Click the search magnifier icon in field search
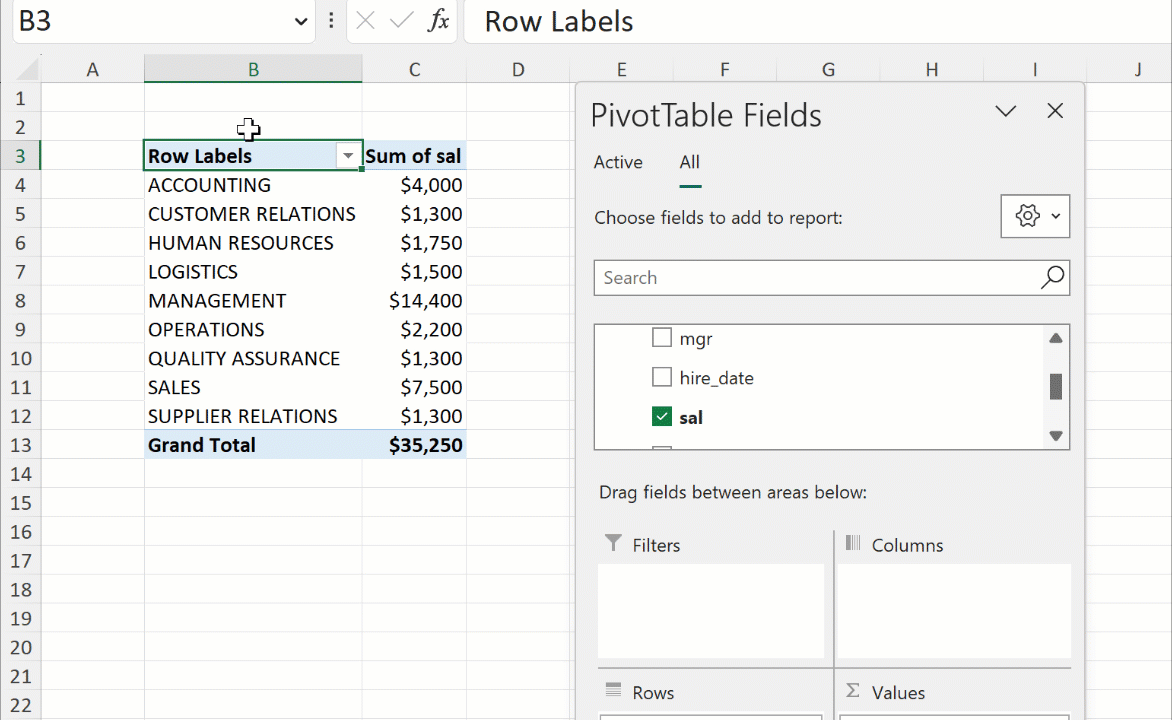The image size is (1172, 720). (1052, 278)
